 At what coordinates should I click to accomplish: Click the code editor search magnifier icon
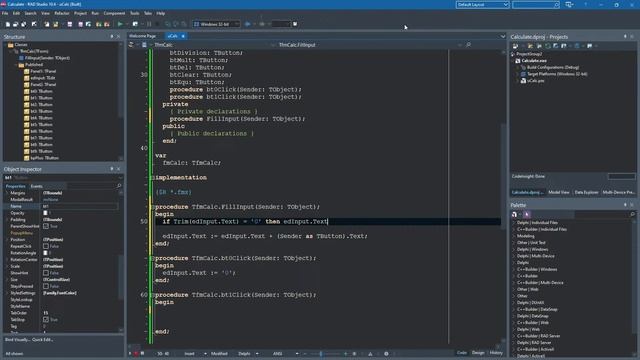pos(468,45)
